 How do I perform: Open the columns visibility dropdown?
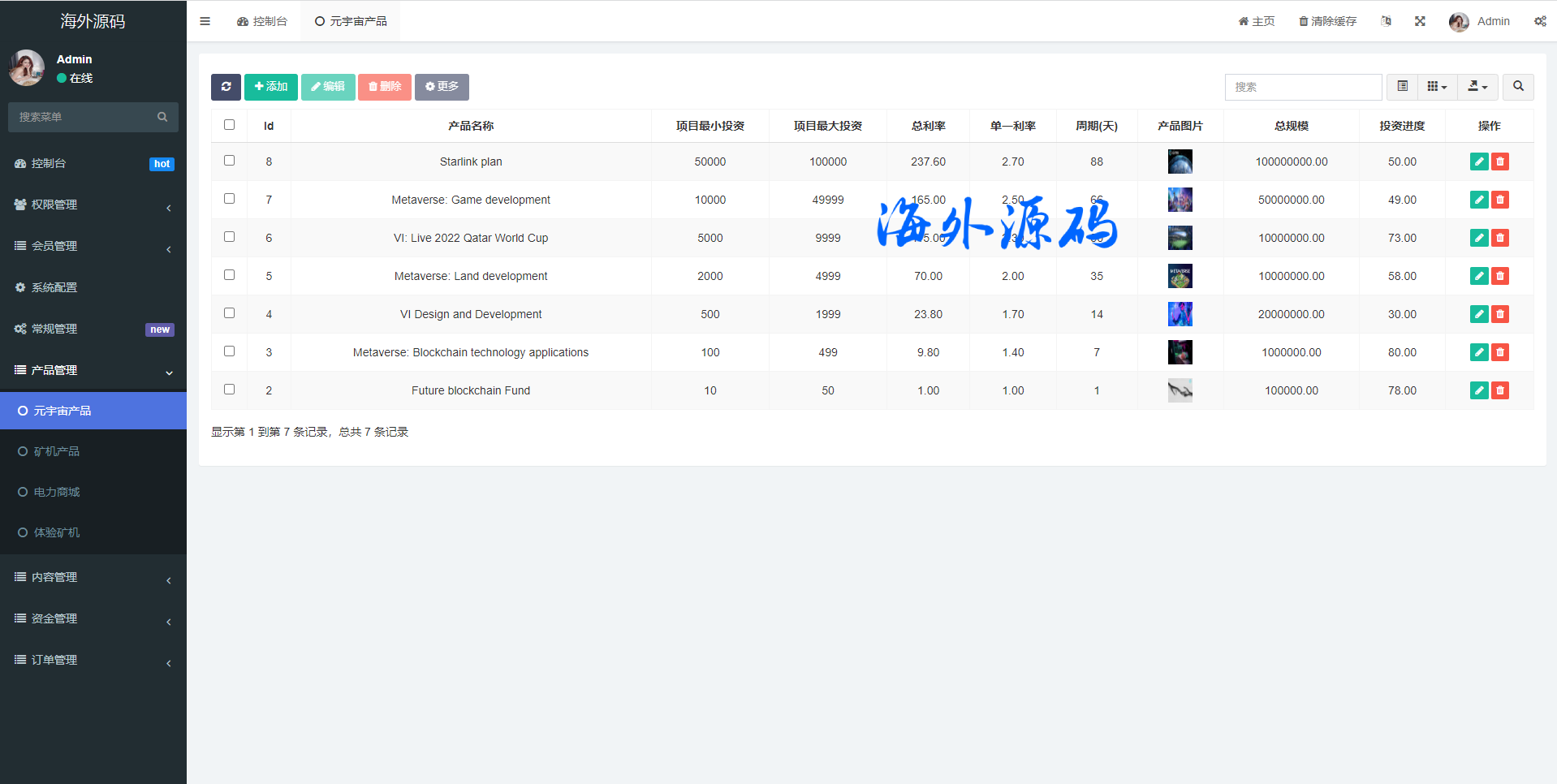(x=1437, y=87)
